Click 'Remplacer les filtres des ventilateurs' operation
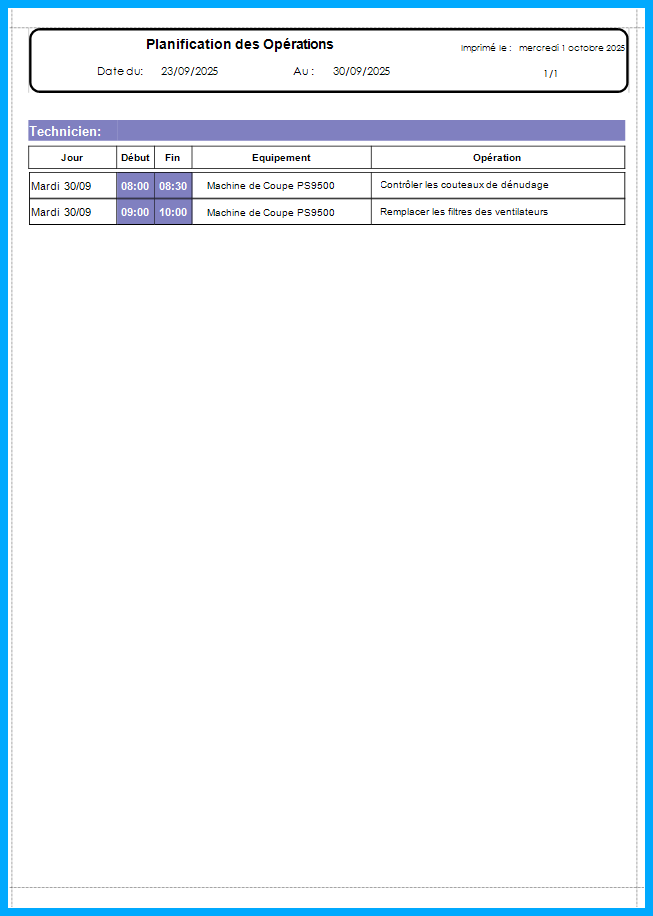Image resolution: width=653 pixels, height=916 pixels. (464, 212)
